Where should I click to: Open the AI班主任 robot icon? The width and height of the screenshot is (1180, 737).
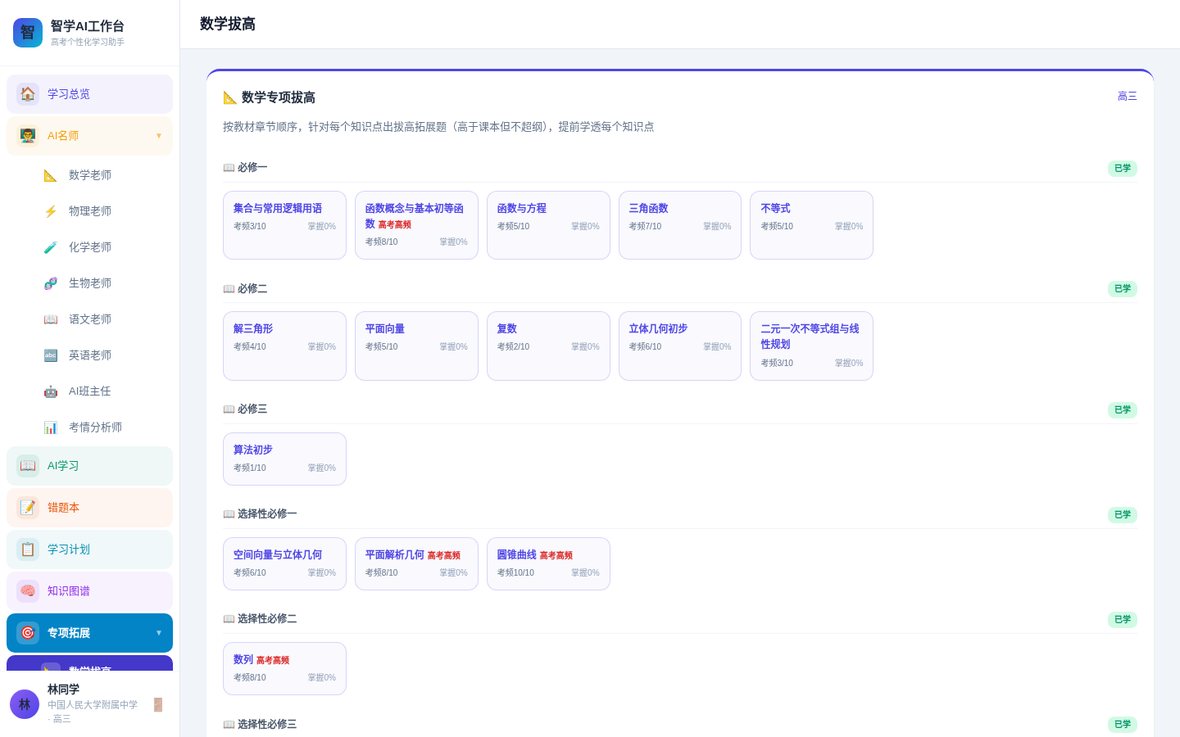tap(50, 391)
